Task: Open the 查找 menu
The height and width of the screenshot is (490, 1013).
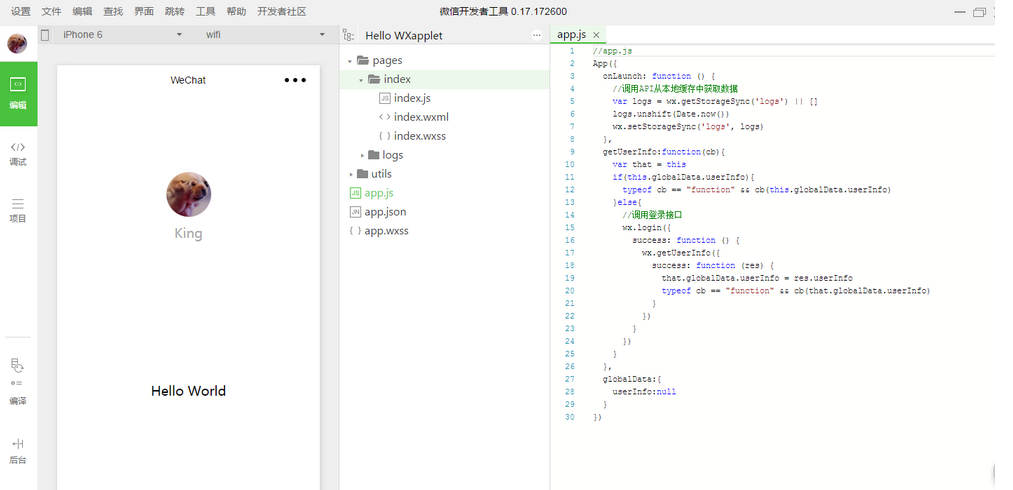Action: point(113,12)
